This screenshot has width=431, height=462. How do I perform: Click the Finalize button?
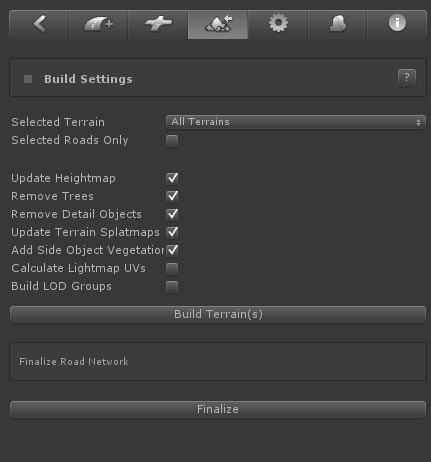point(218,409)
